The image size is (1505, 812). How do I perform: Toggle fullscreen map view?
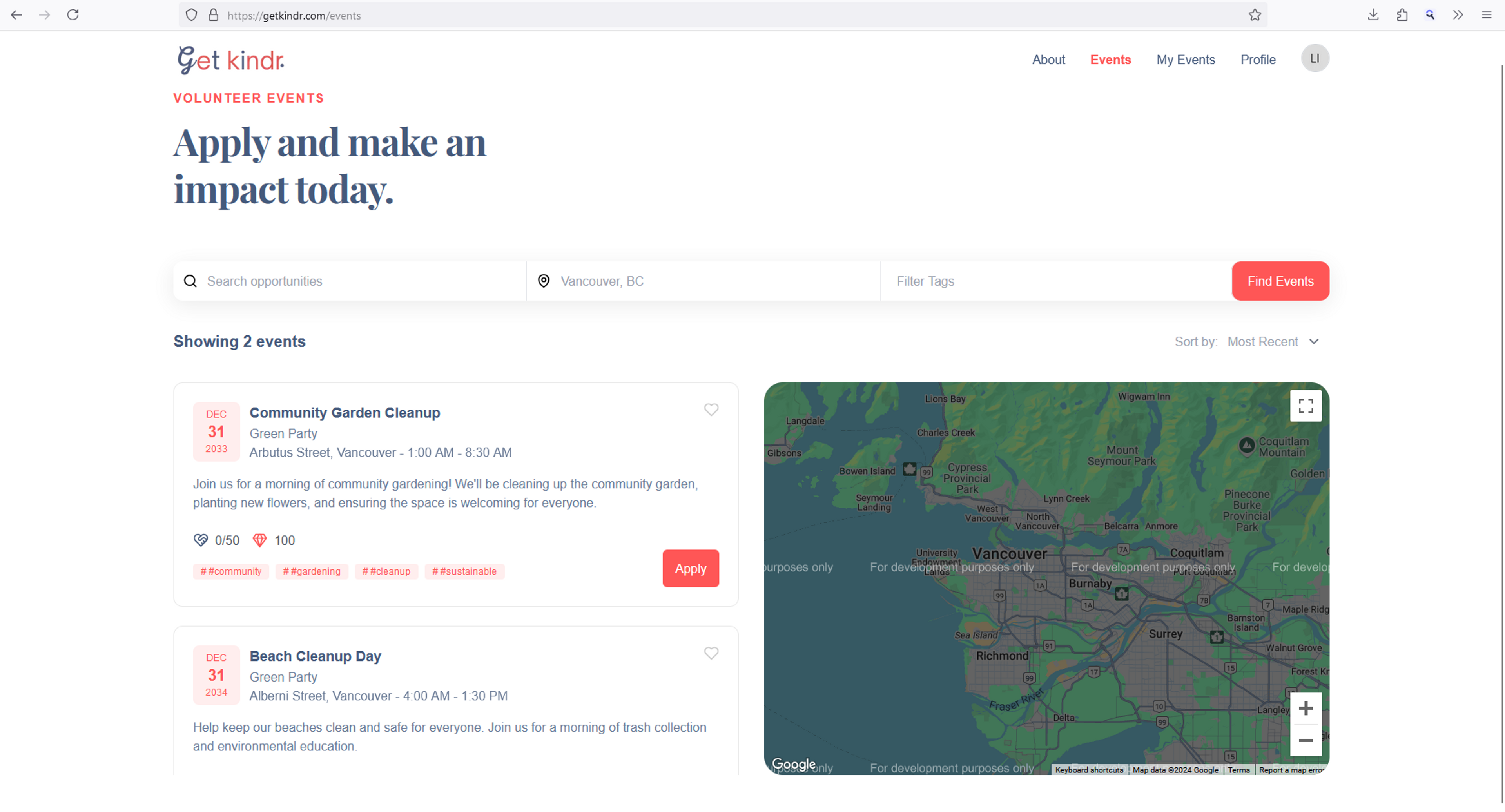[1305, 406]
